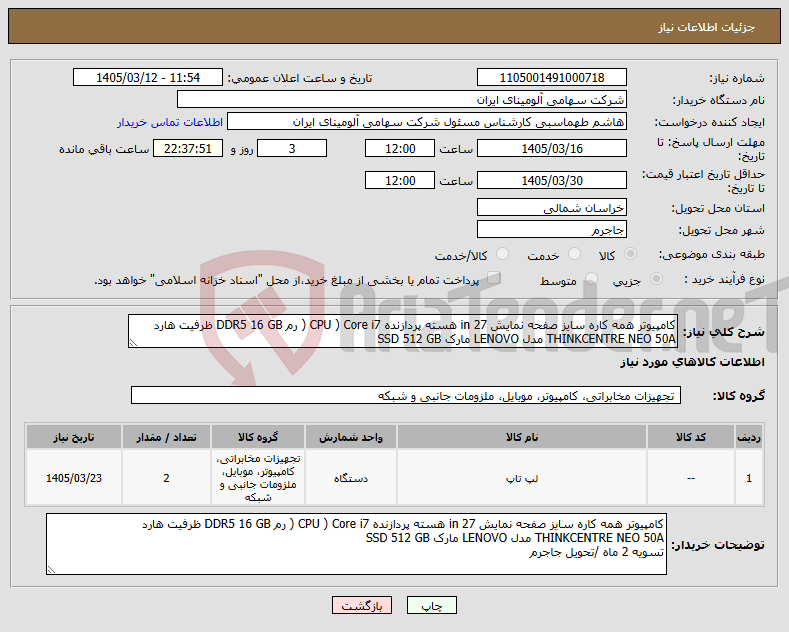The width and height of the screenshot is (789, 632).
Task: Click the product group cell in table row 1
Action: [258, 478]
